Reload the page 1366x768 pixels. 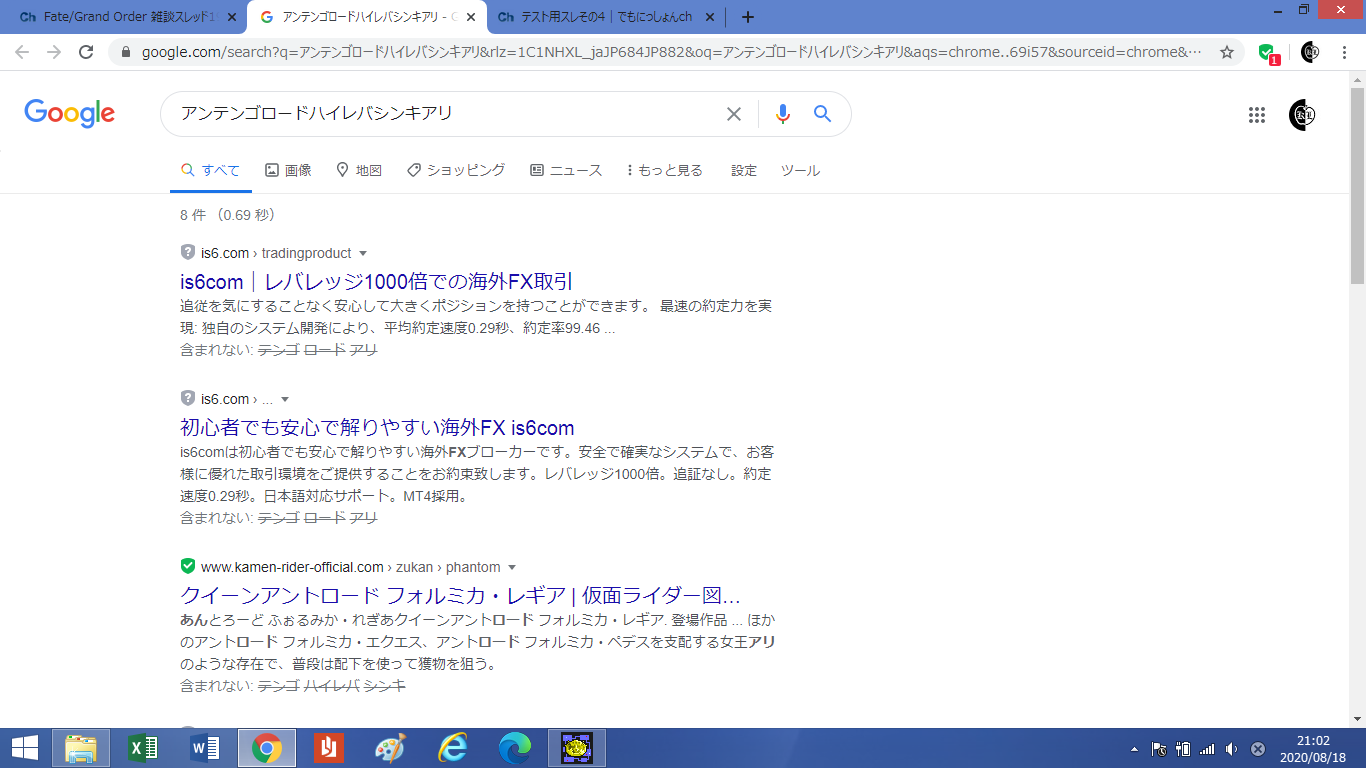click(86, 52)
